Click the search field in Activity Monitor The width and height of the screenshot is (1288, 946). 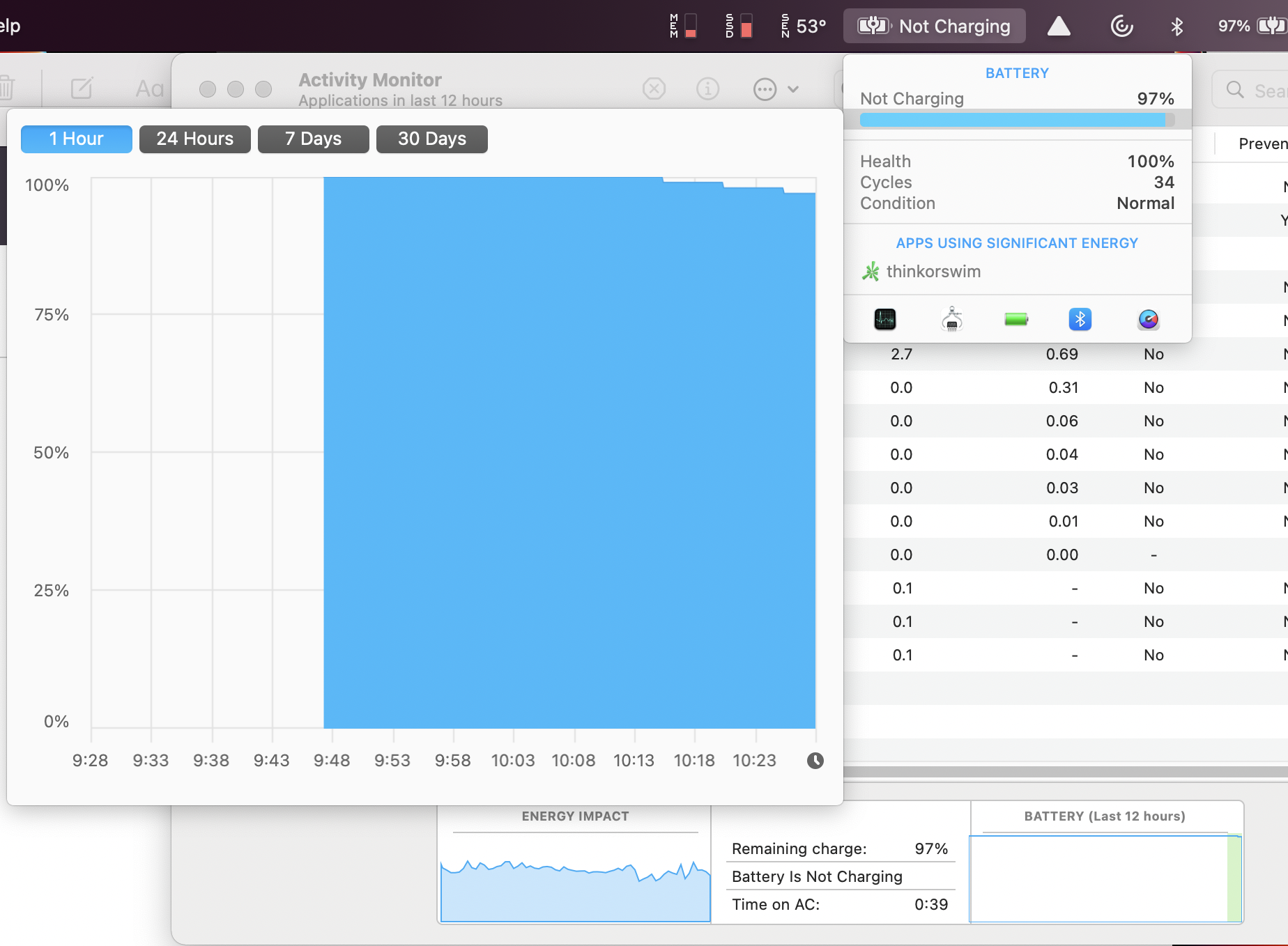(1251, 89)
